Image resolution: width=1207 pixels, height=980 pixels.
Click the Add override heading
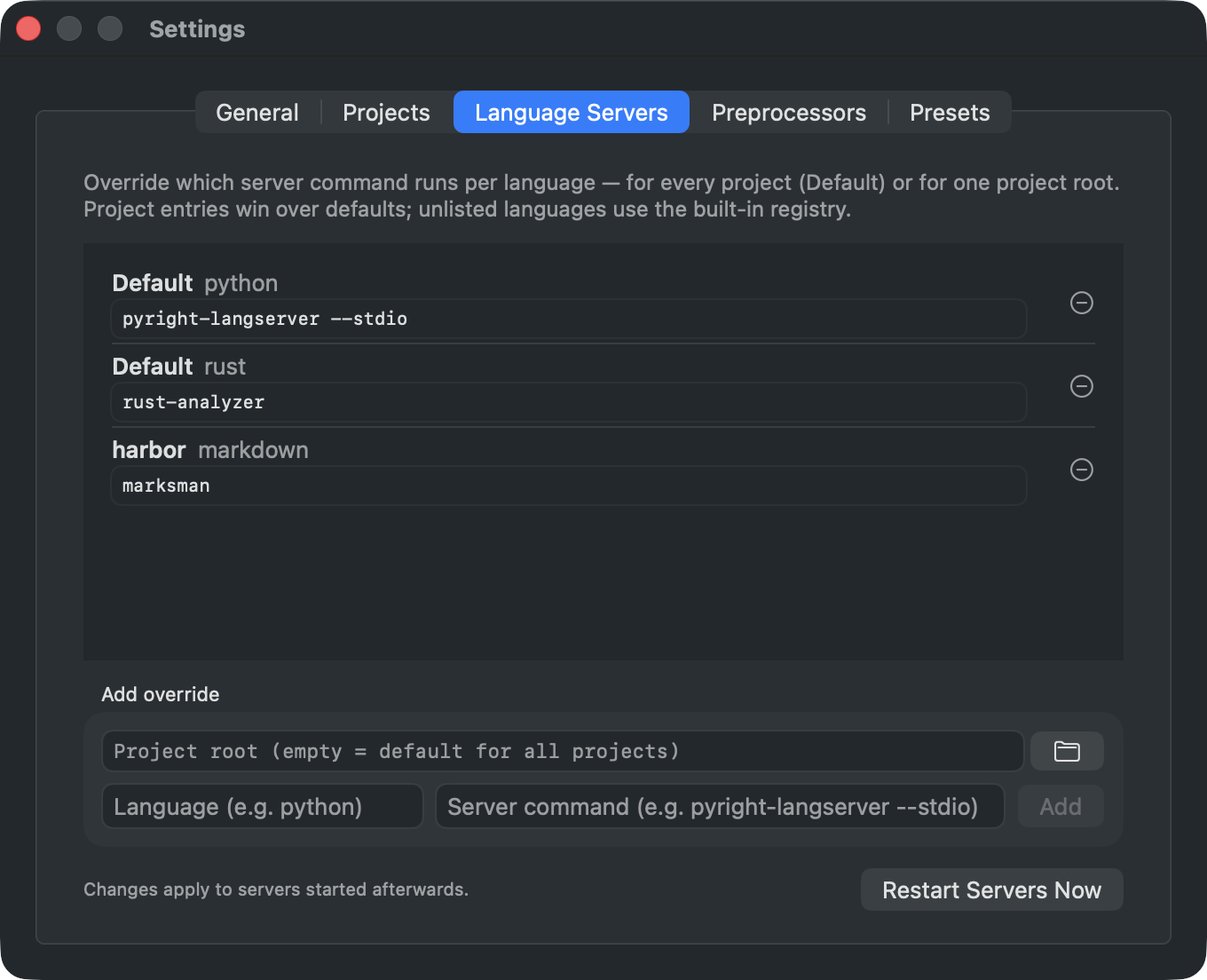(161, 694)
